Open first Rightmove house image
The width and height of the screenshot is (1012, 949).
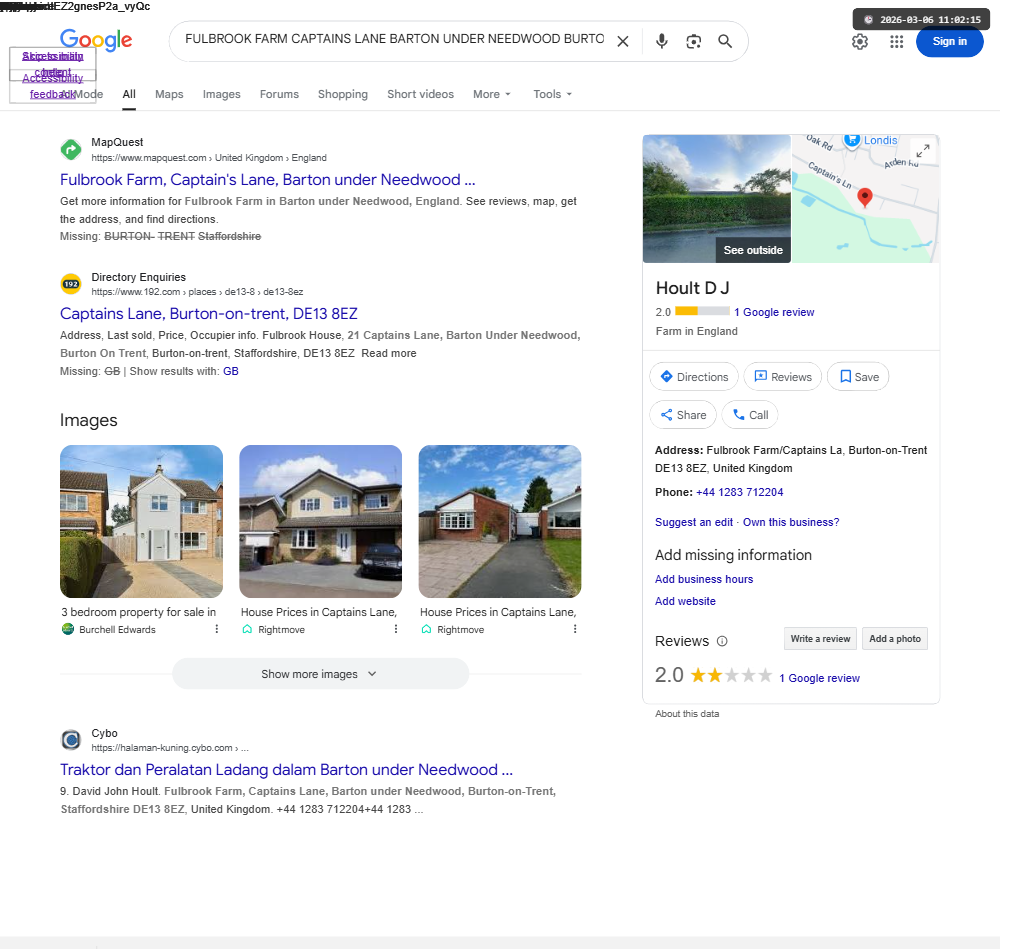pos(320,521)
